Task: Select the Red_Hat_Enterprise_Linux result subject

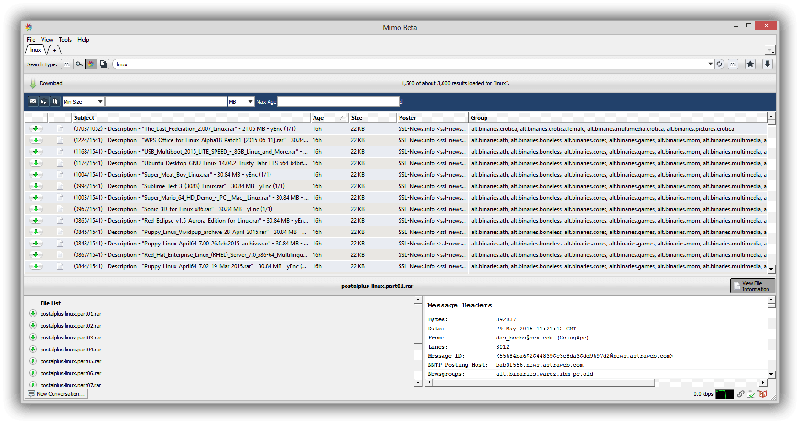Action: [191, 255]
